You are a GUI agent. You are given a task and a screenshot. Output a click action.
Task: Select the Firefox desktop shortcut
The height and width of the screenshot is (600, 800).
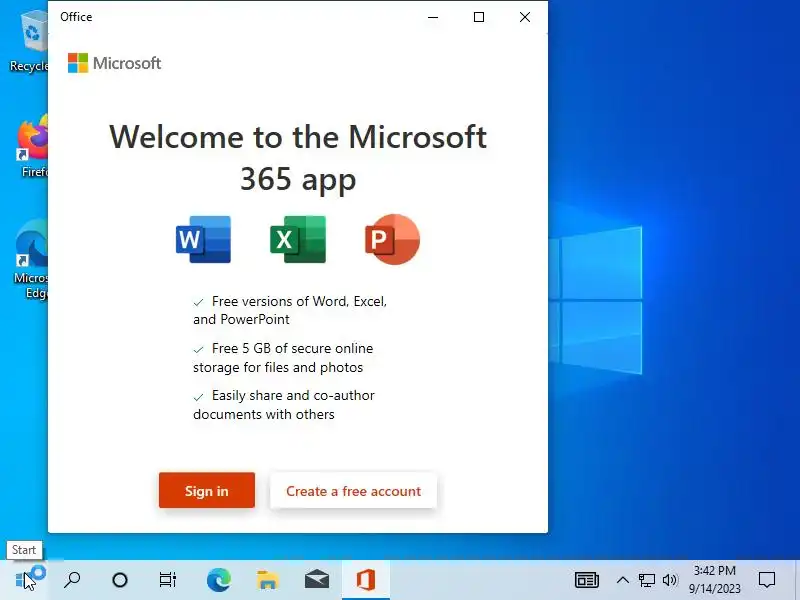(32, 148)
